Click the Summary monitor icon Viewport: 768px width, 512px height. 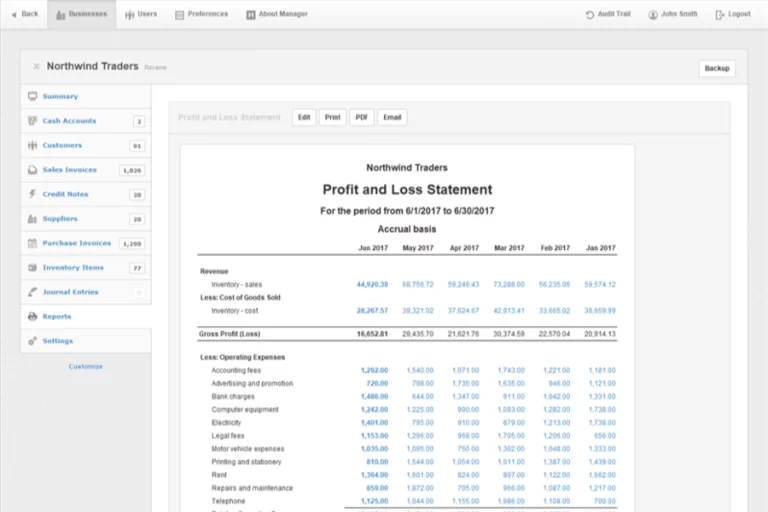coord(32,96)
